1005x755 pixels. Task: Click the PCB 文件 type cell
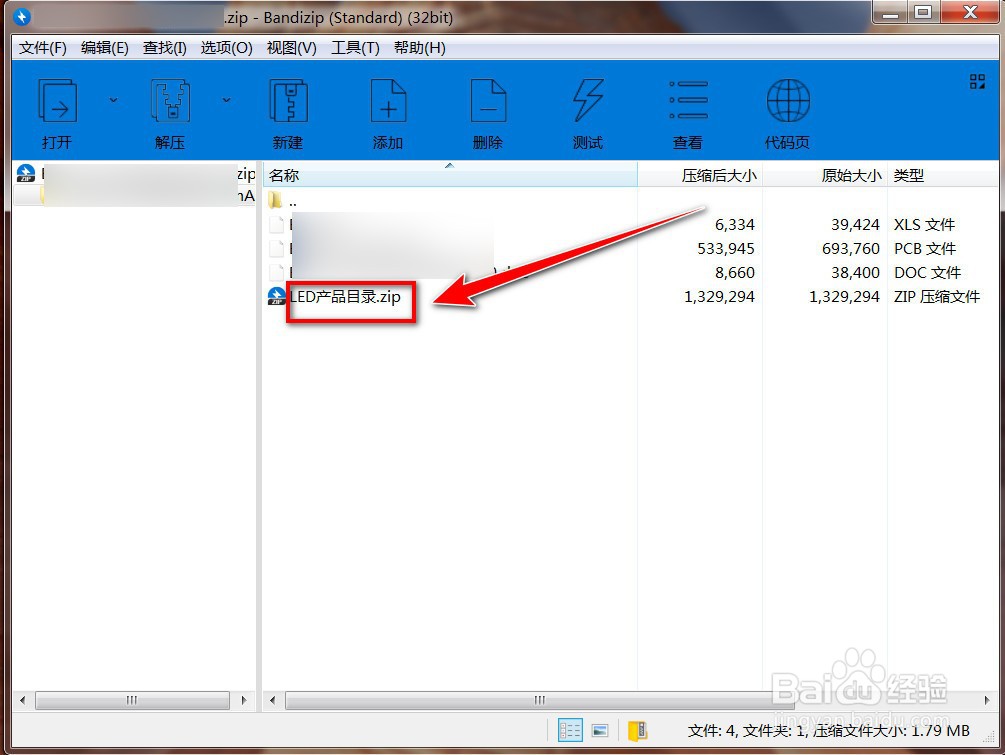(x=925, y=249)
